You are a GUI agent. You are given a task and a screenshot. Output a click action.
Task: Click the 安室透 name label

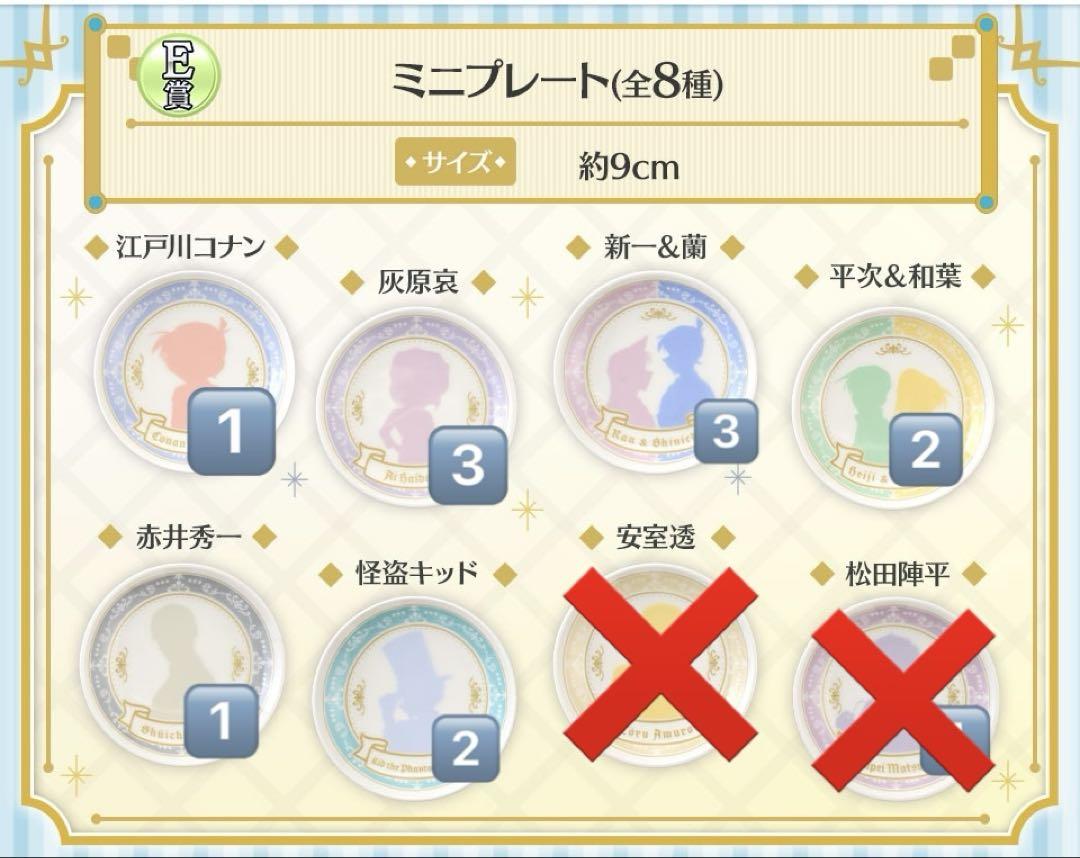[656, 538]
